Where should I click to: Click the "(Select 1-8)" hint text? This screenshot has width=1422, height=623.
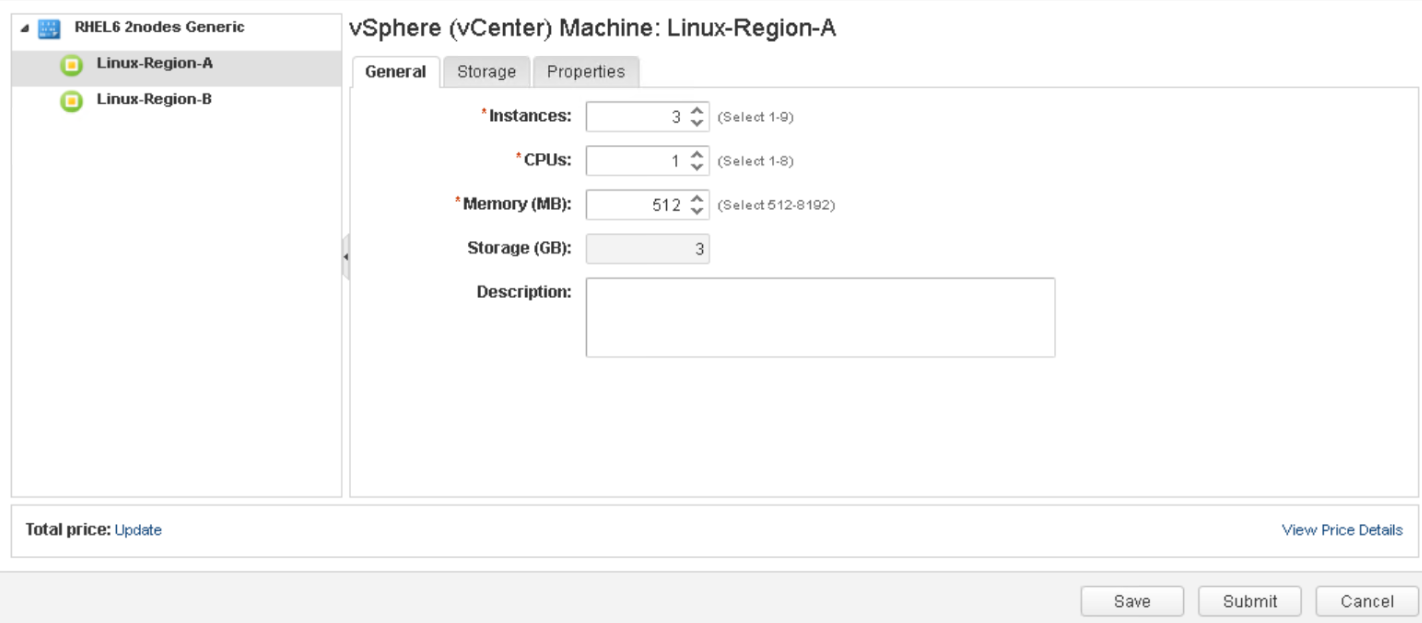click(x=756, y=161)
